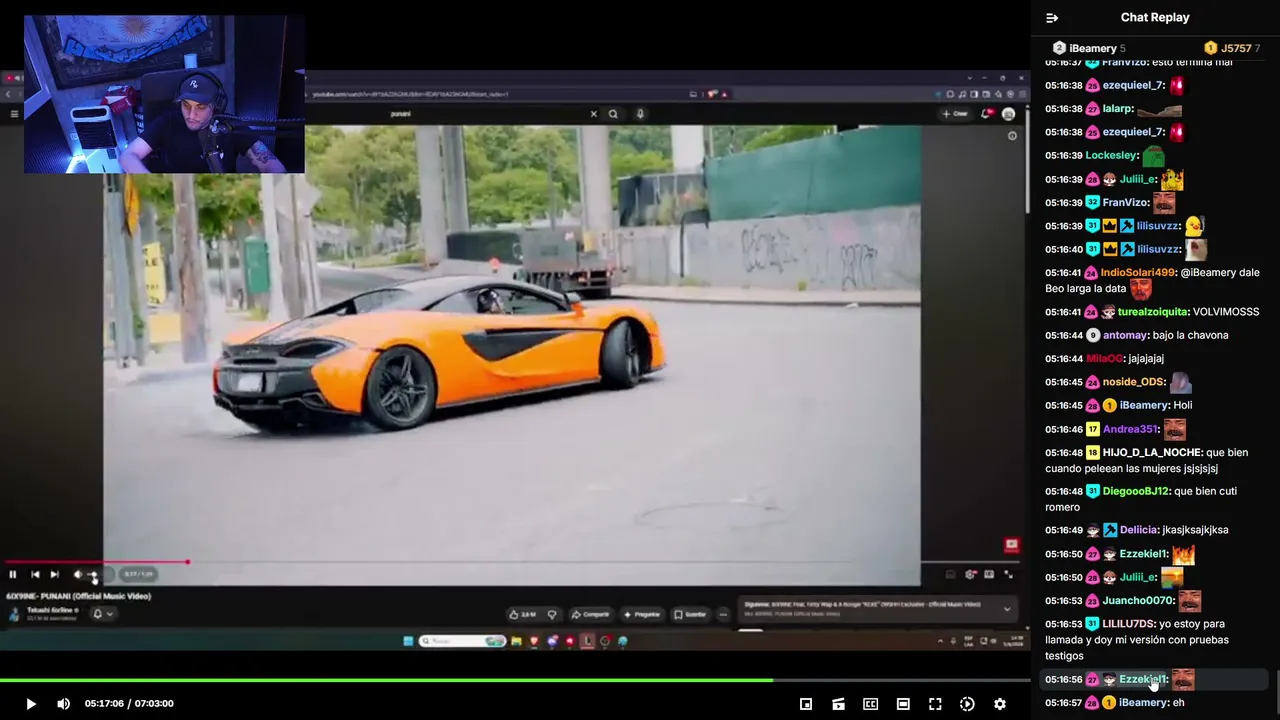Click username turealzoiquita in chat
1280x720 pixels.
1153,312
